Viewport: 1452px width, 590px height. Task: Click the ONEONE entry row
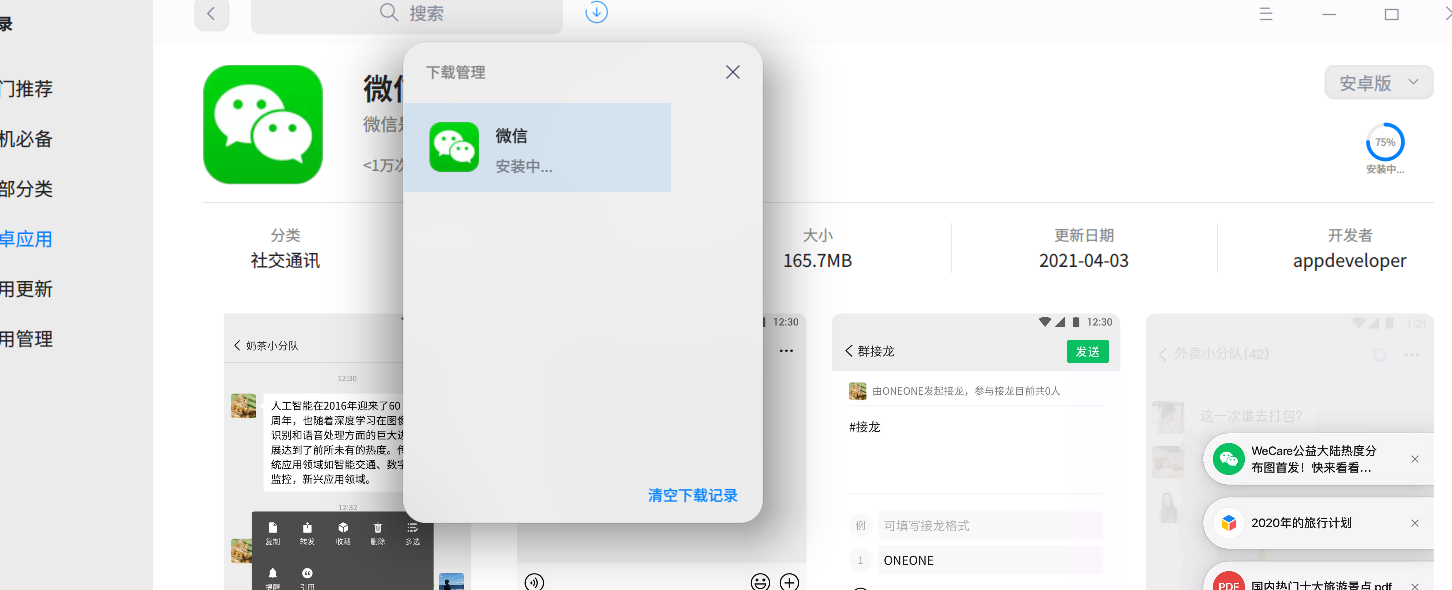pyautogui.click(x=990, y=560)
